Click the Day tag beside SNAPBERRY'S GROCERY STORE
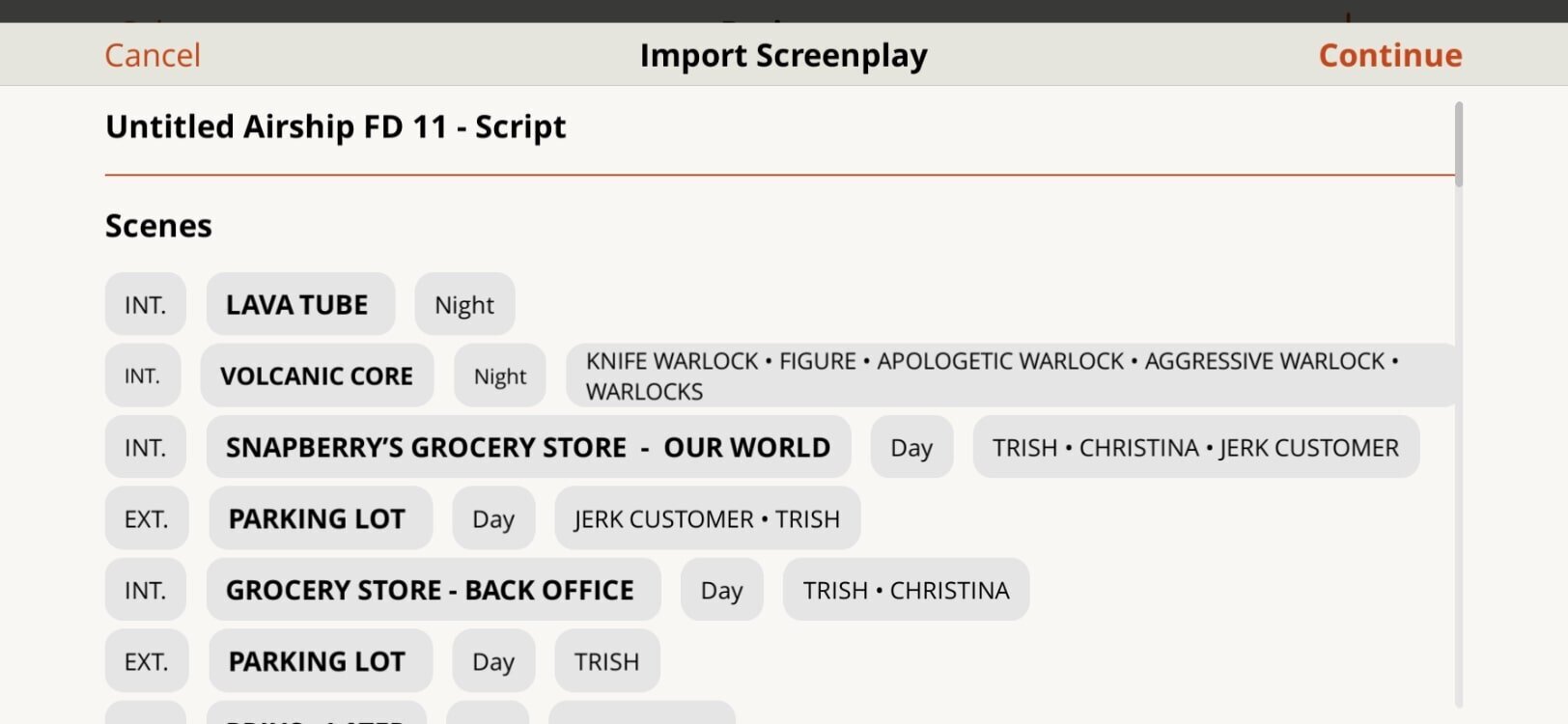The width and height of the screenshot is (1568, 724). tap(910, 447)
